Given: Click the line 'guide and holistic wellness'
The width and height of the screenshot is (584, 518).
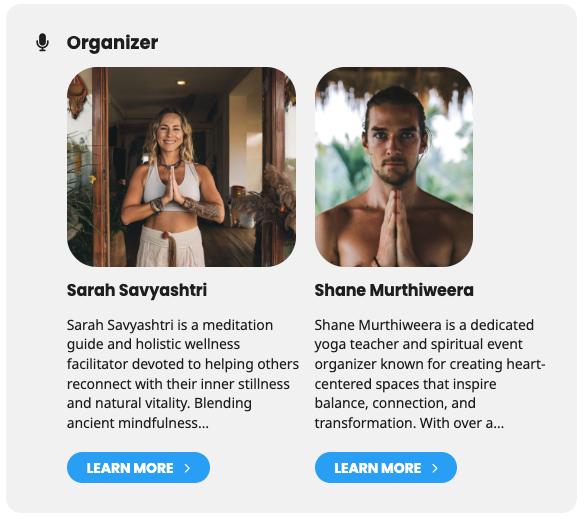Looking at the screenshot, I should [x=153, y=344].
